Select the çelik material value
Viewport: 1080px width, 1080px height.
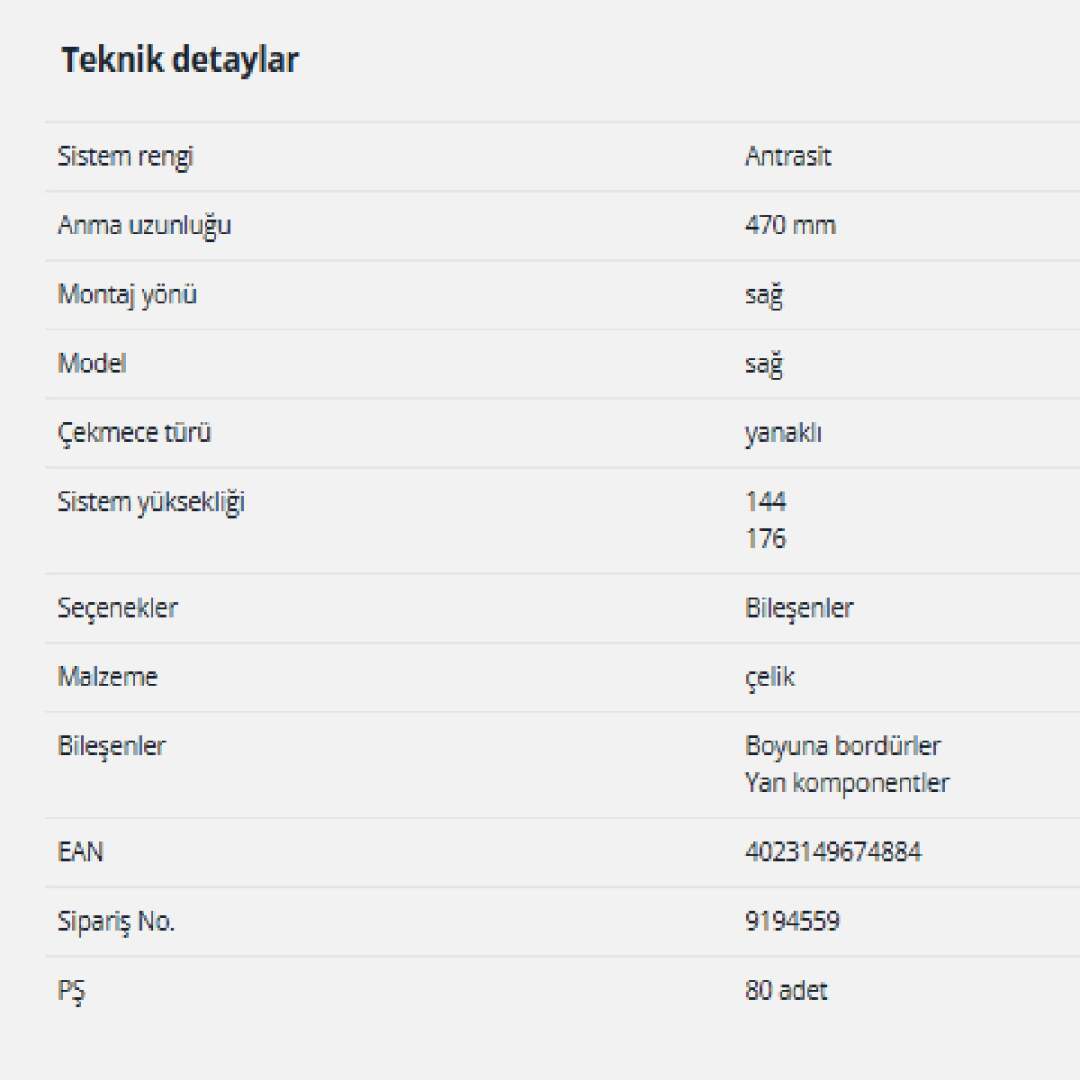770,677
